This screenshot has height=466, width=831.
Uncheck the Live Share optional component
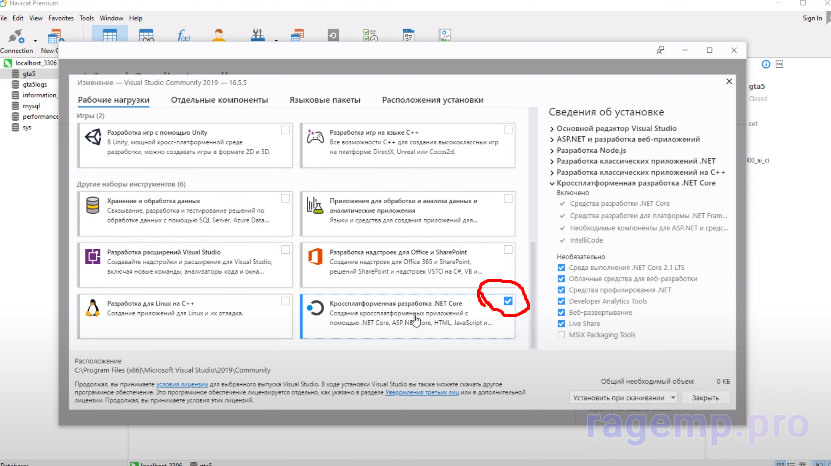(561, 323)
